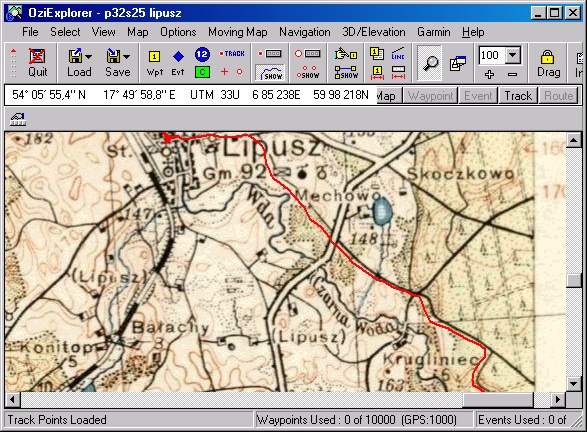
Task: Click the vertical scrollbar down arrow
Action: pyautogui.click(x=574, y=384)
